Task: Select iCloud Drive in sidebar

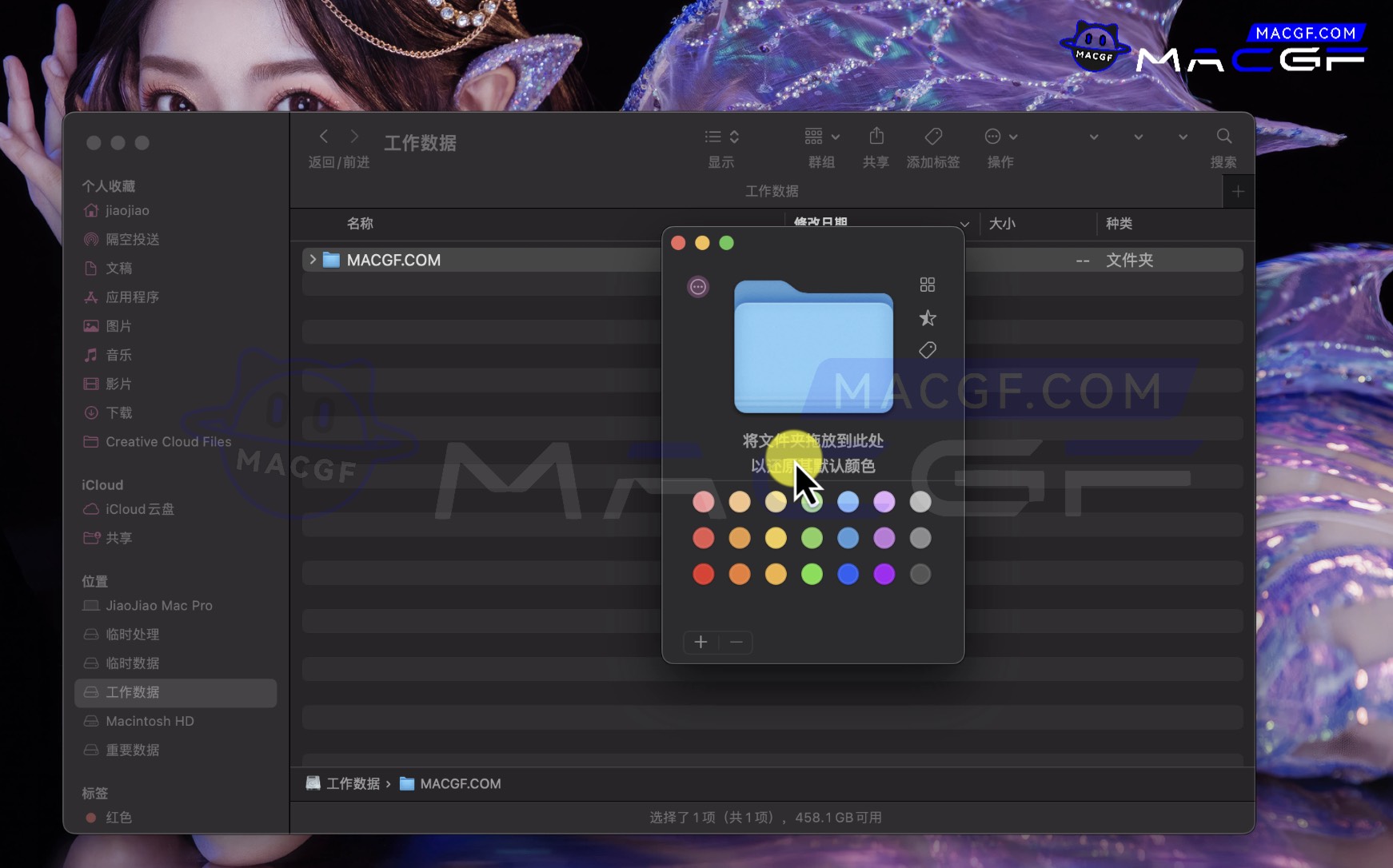Action: click(139, 509)
